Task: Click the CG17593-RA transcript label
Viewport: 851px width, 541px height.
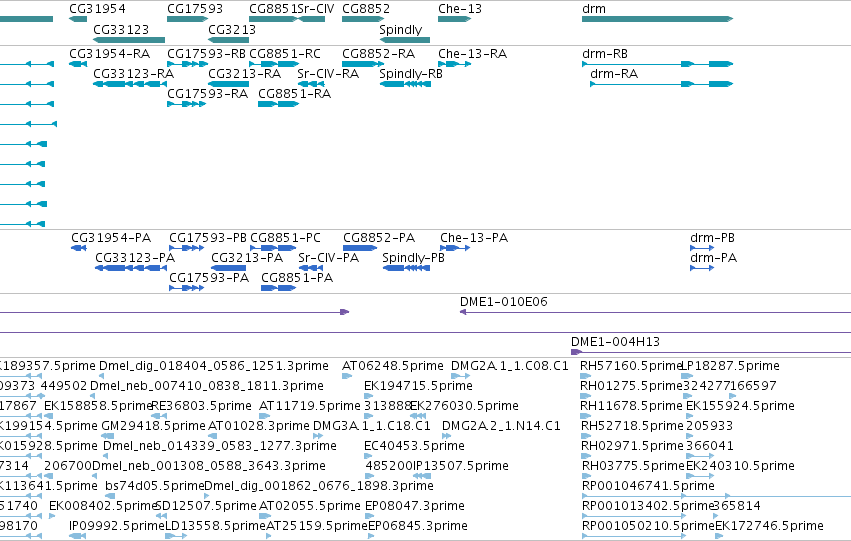Action: pyautogui.click(x=207, y=94)
